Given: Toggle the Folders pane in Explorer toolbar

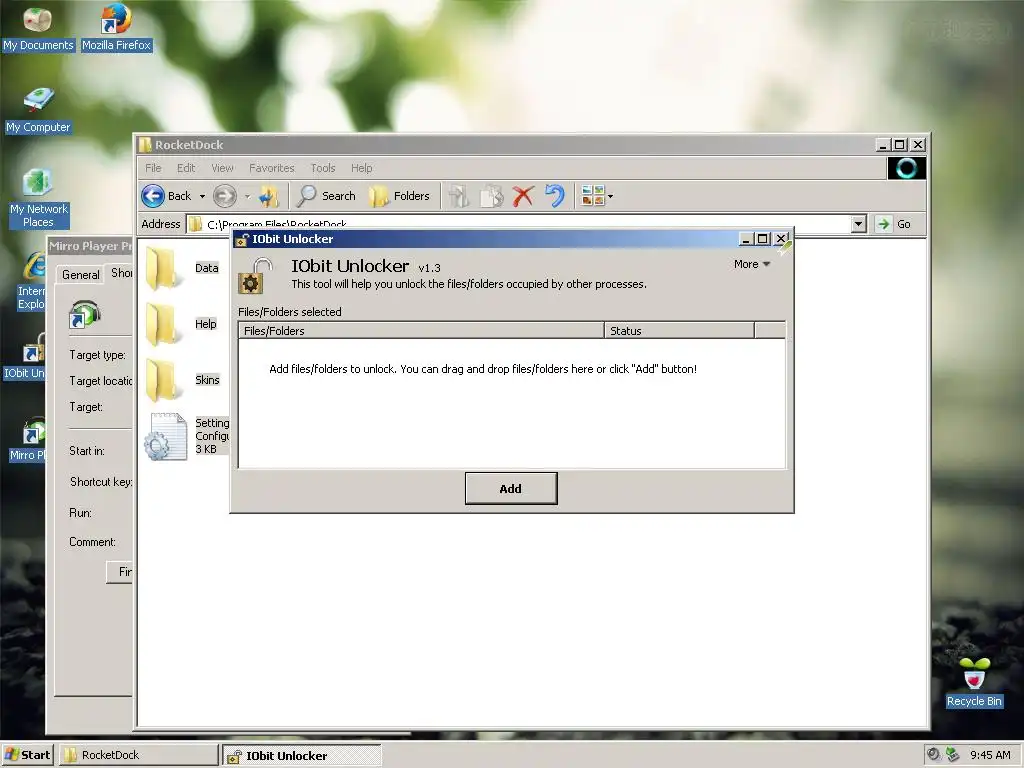Looking at the screenshot, I should click(399, 196).
